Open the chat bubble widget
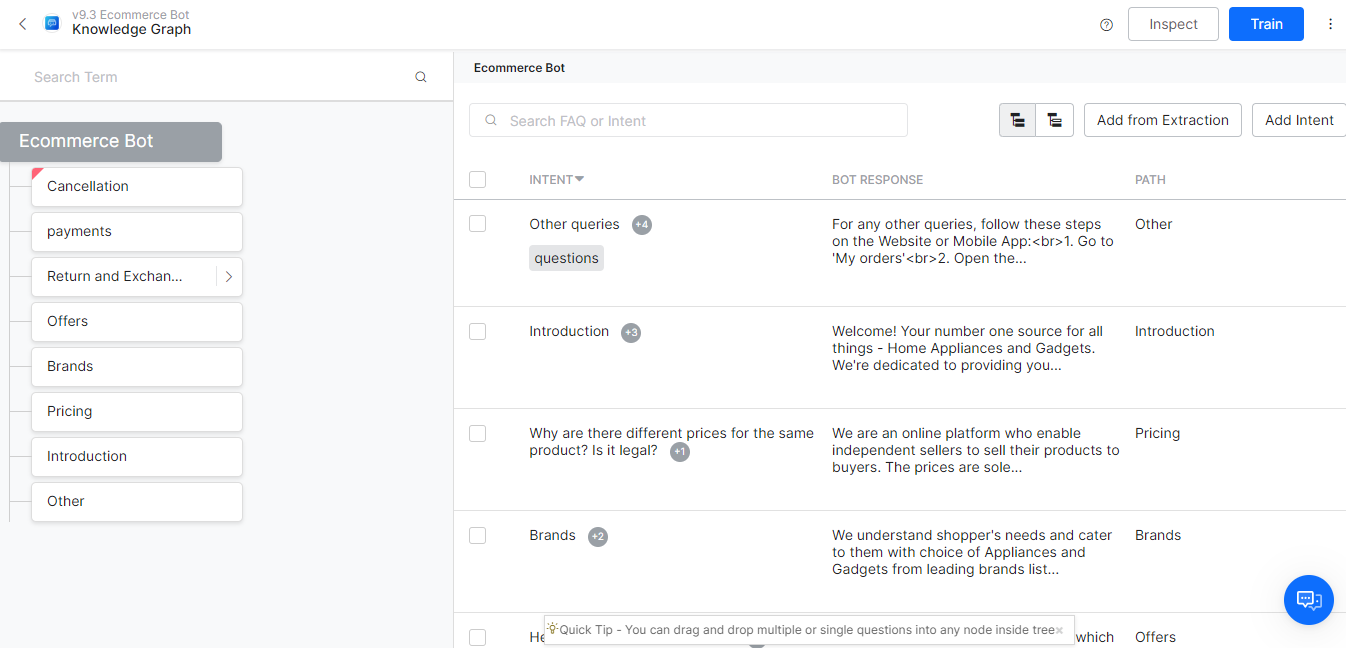The width and height of the screenshot is (1346, 648). 1308,600
